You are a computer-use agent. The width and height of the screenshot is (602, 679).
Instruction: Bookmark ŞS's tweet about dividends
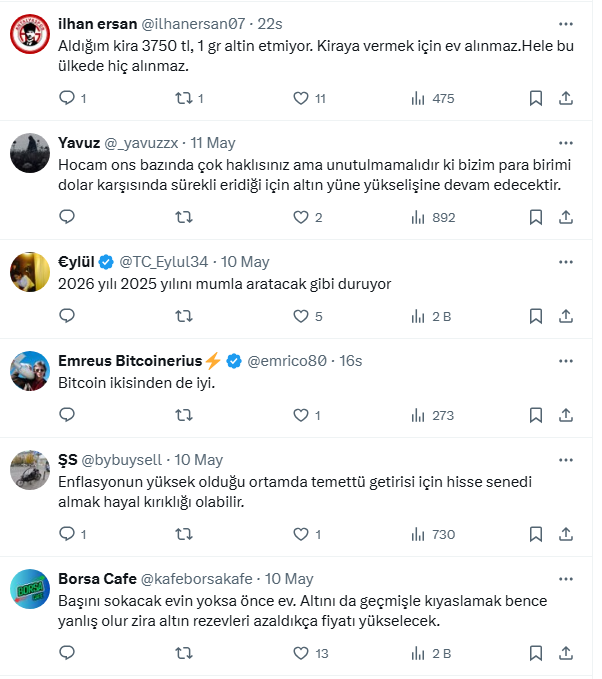[x=536, y=534]
